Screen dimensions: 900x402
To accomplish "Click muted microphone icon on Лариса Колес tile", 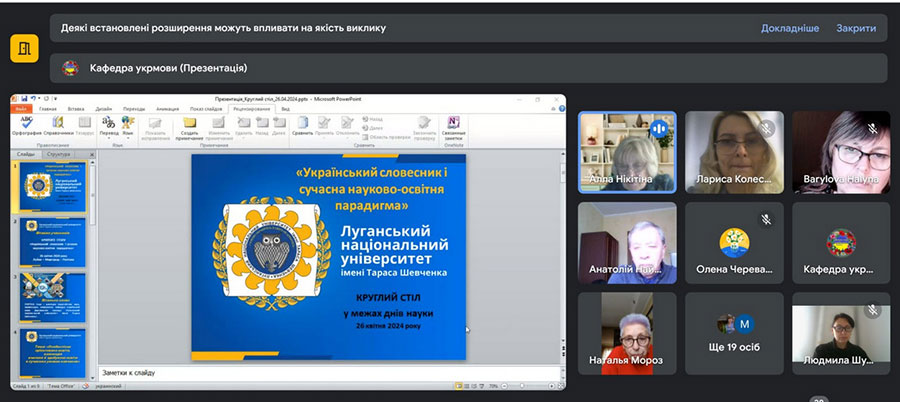I will [x=766, y=128].
